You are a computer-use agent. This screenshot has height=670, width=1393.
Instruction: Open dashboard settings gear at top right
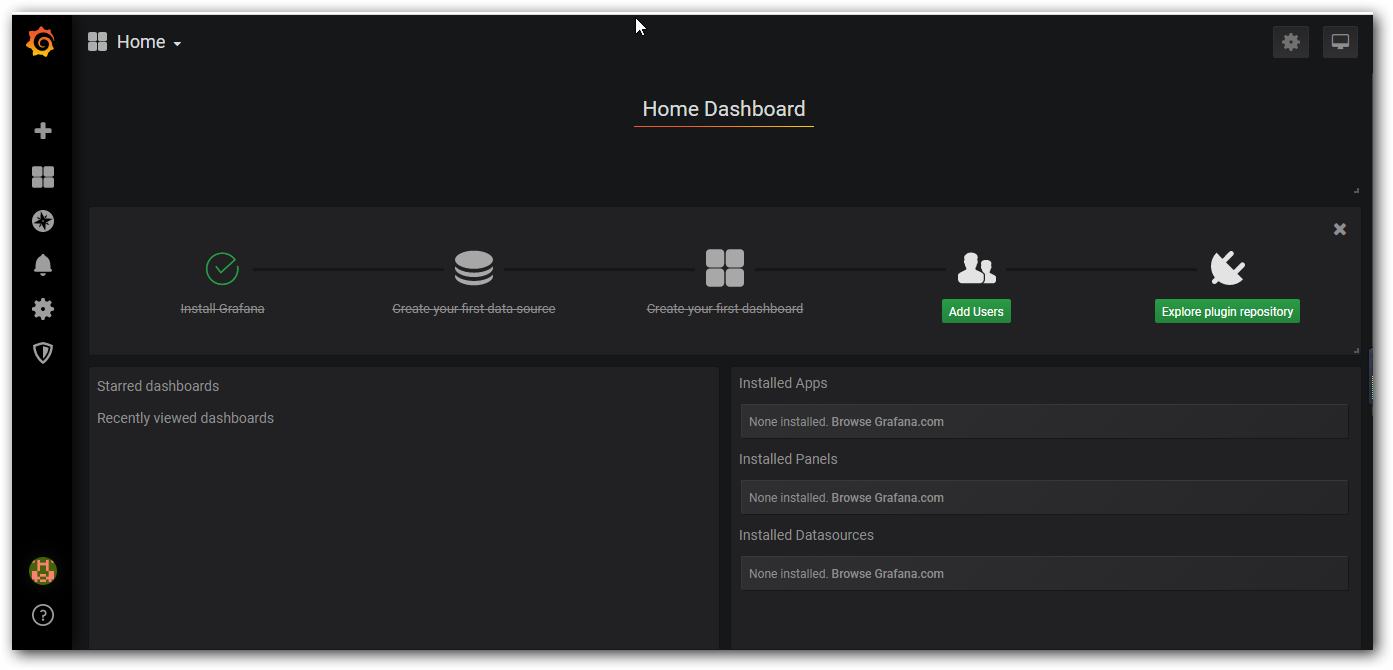point(1290,42)
